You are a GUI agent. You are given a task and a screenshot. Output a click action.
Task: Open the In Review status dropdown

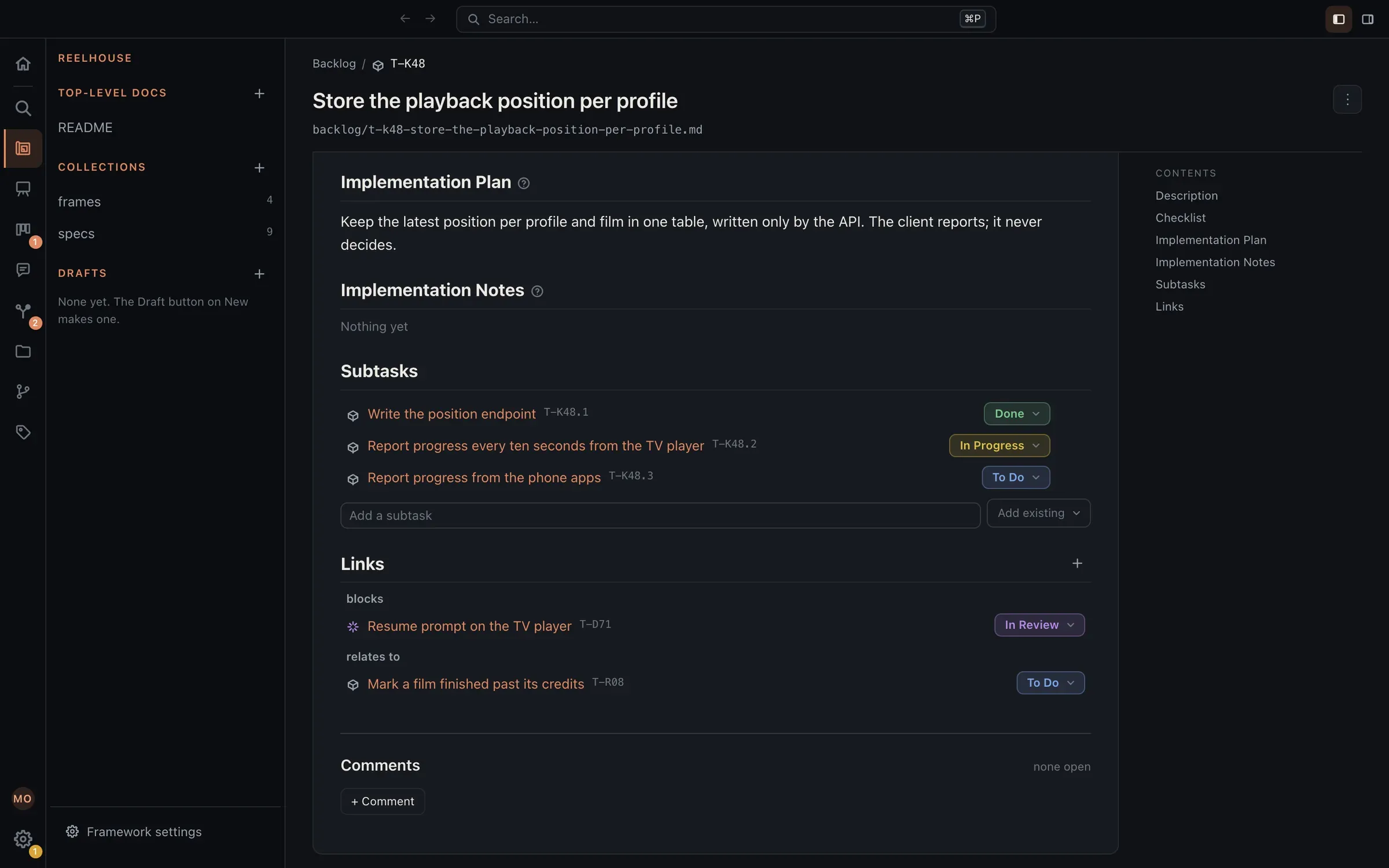1039,625
